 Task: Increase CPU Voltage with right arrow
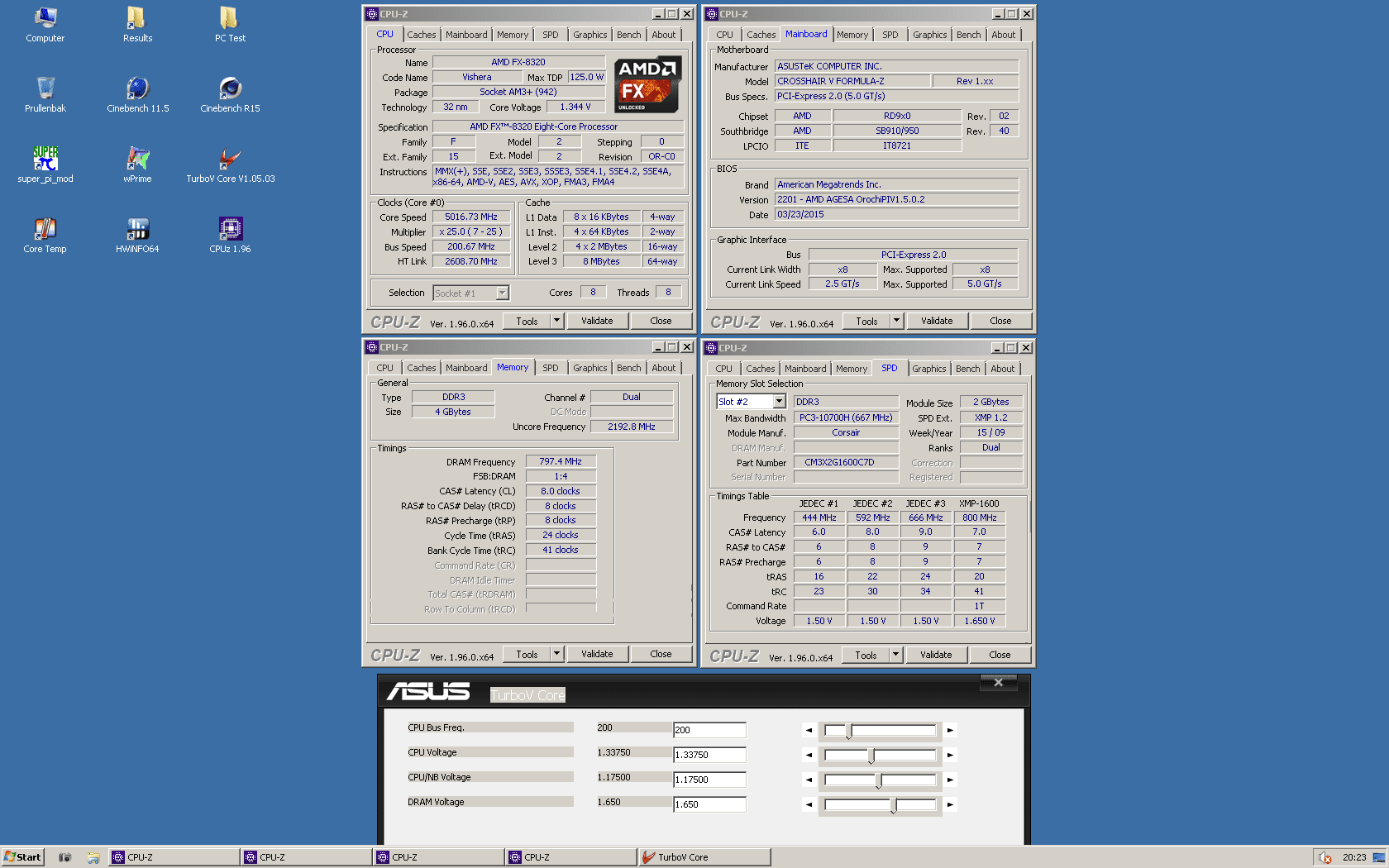pyautogui.click(x=951, y=755)
